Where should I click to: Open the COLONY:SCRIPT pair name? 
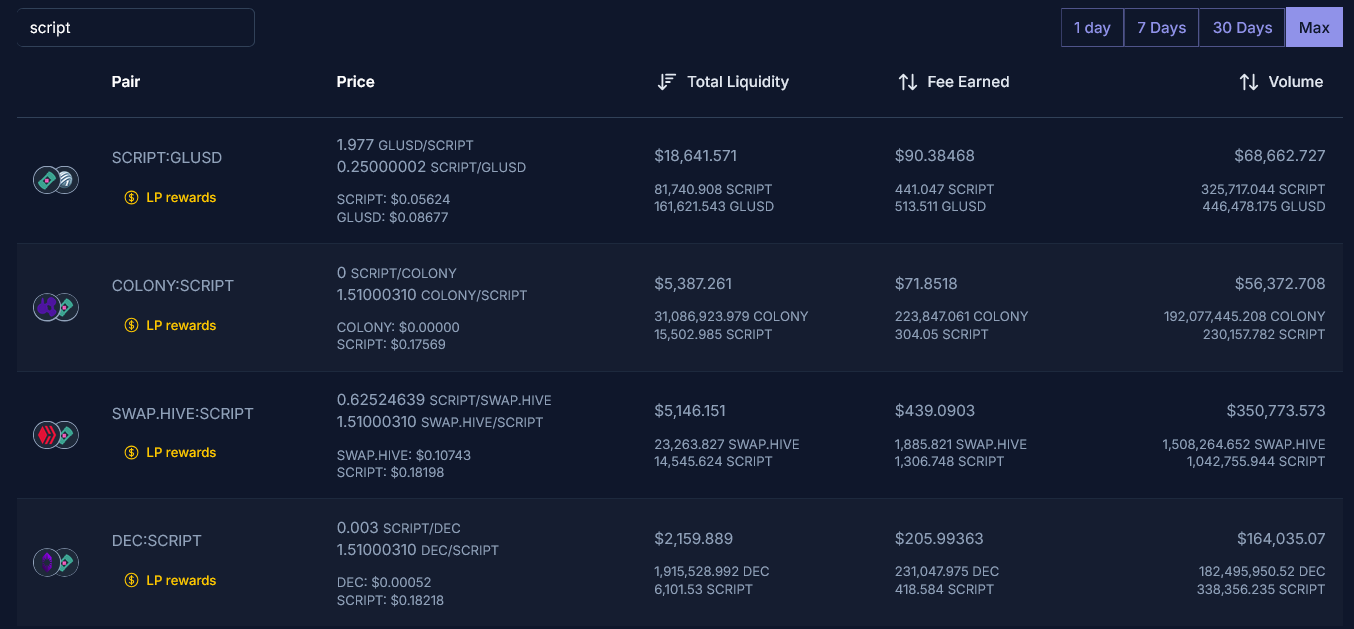pyautogui.click(x=173, y=286)
